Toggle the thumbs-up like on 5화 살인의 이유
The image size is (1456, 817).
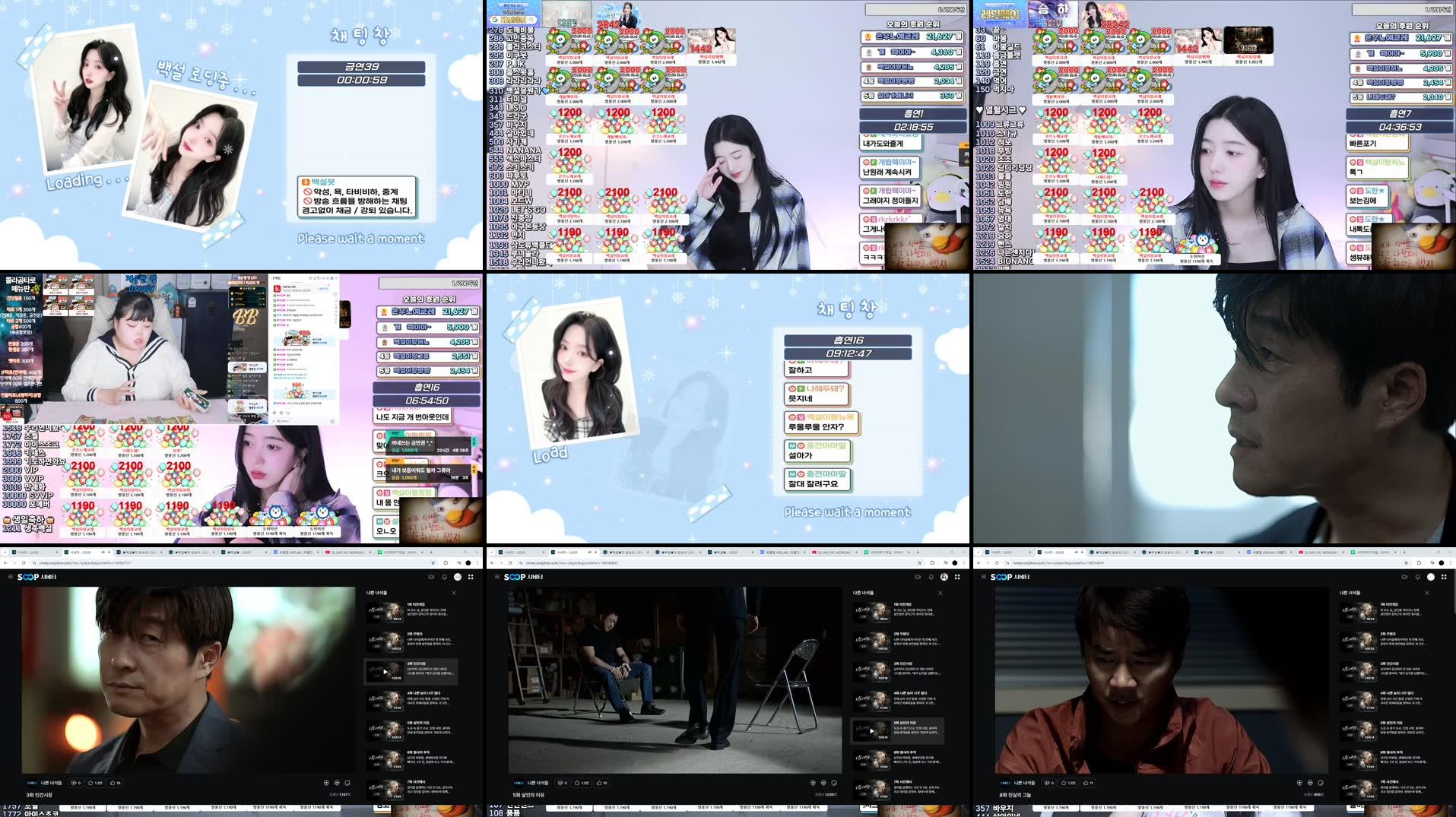[599, 782]
